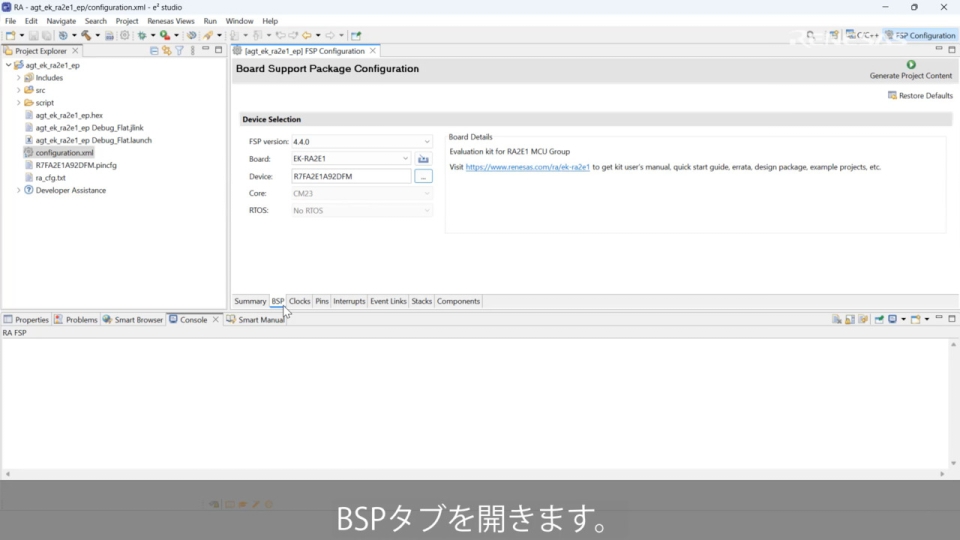
Task: Open the Summary tab
Action: point(250,301)
